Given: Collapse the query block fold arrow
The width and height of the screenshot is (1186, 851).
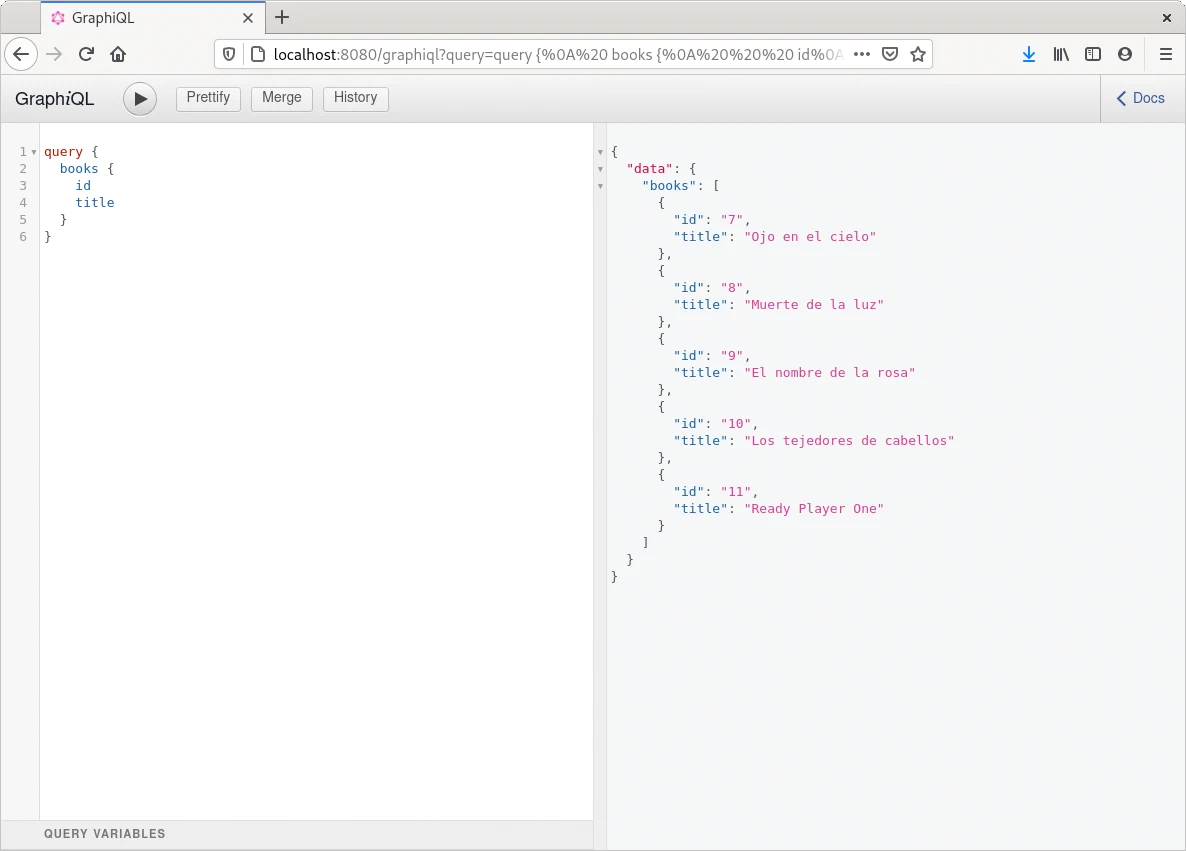Looking at the screenshot, I should pyautogui.click(x=34, y=152).
